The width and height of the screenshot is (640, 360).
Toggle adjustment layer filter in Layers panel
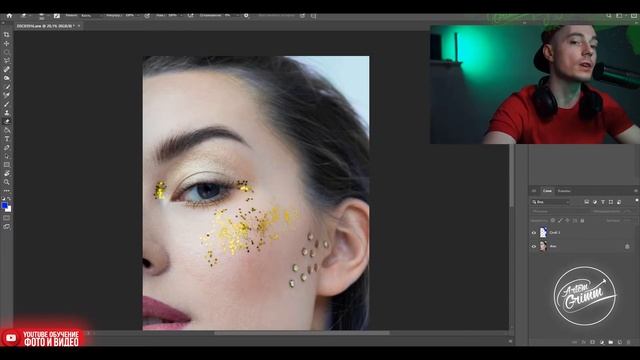click(x=595, y=202)
